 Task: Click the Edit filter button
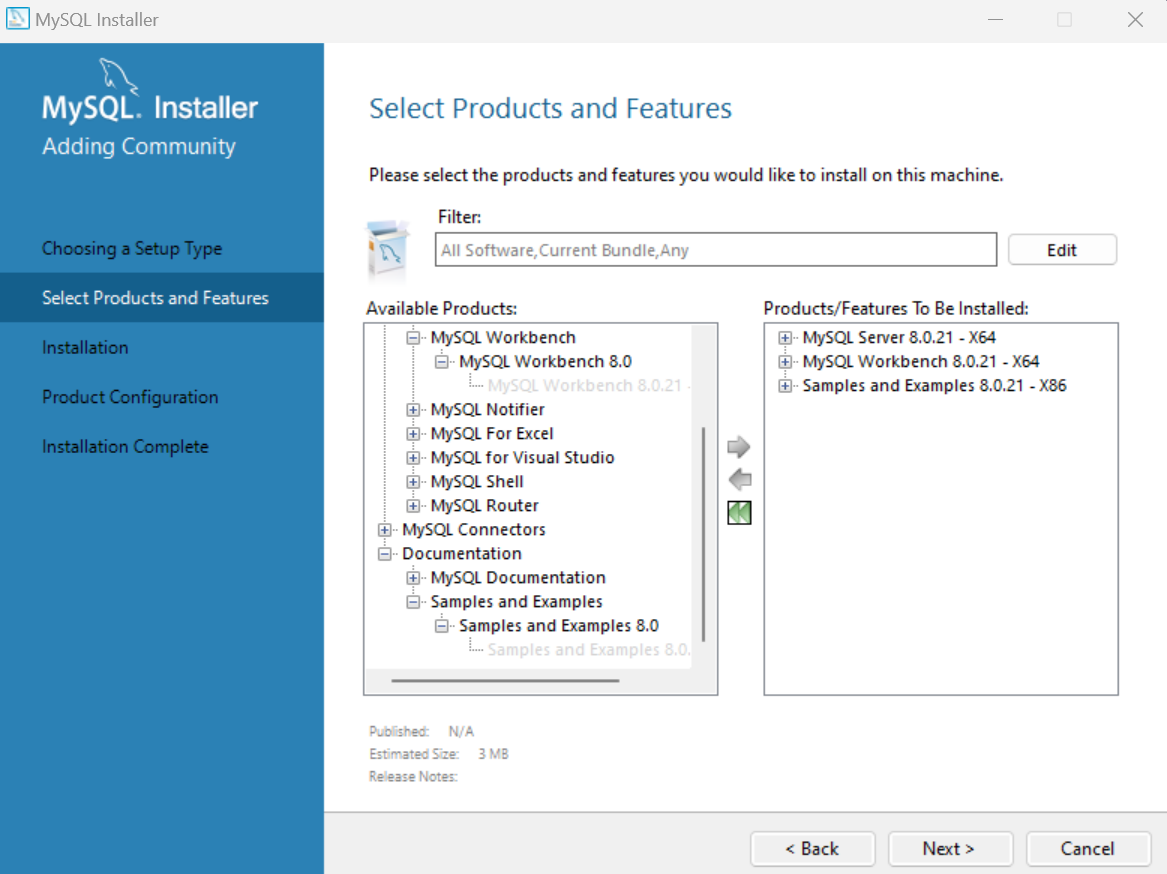[1062, 250]
